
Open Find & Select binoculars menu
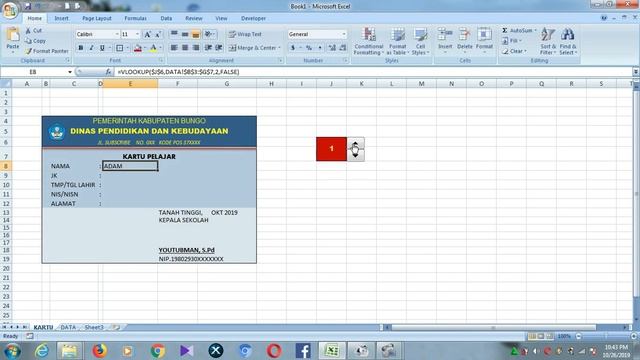tap(568, 41)
